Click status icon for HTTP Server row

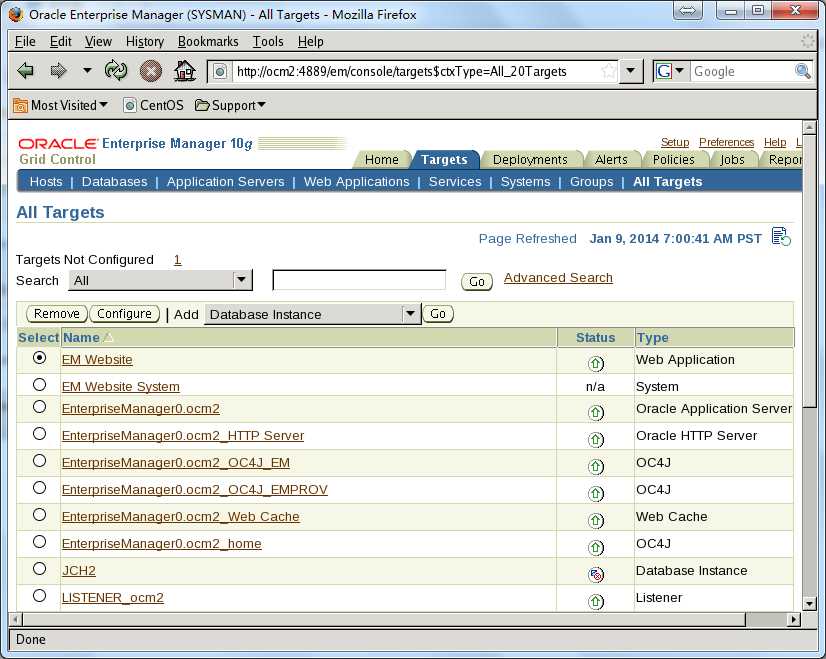click(596, 439)
